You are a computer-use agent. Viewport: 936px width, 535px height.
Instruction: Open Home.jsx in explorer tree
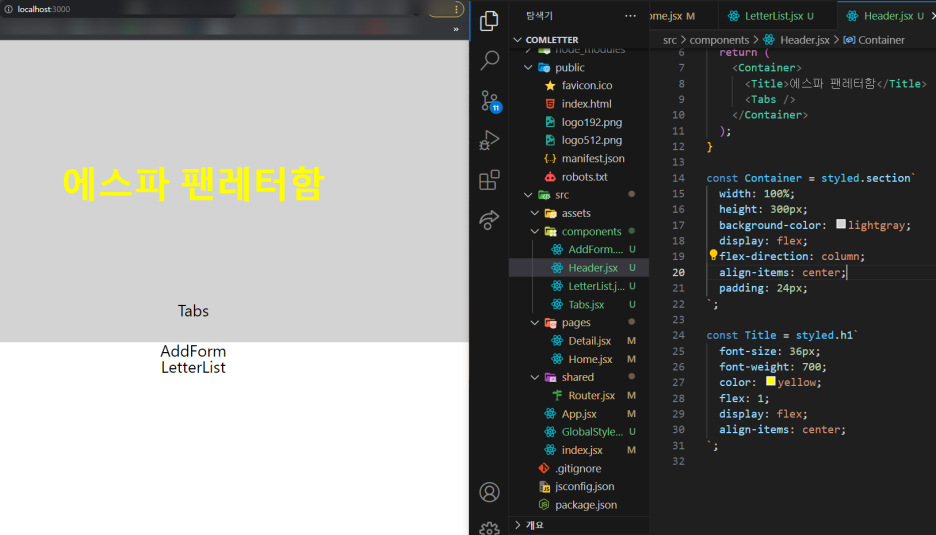pos(590,359)
